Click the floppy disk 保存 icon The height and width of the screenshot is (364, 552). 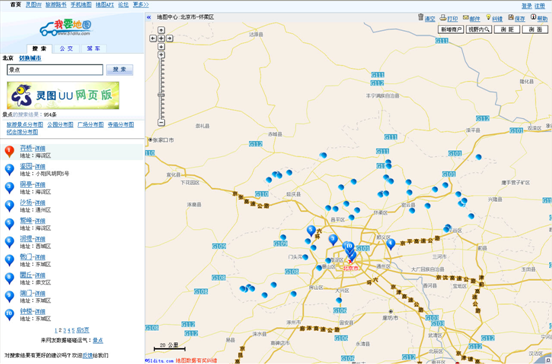[x=511, y=17]
